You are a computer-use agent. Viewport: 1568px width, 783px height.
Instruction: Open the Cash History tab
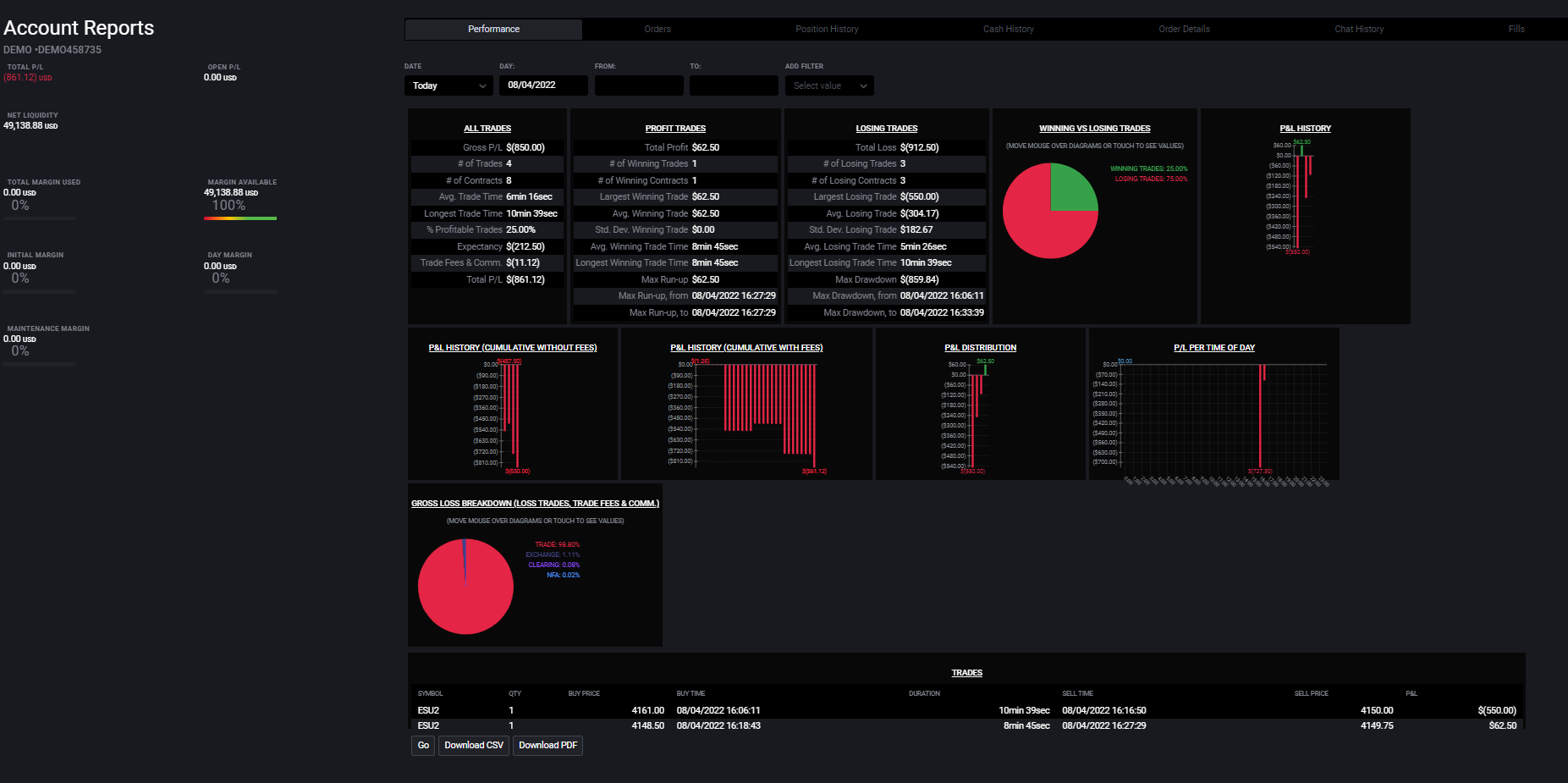point(1009,29)
